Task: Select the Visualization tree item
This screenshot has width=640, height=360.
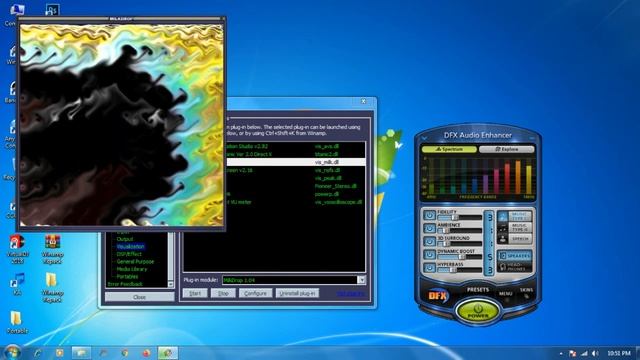Action: coord(131,247)
